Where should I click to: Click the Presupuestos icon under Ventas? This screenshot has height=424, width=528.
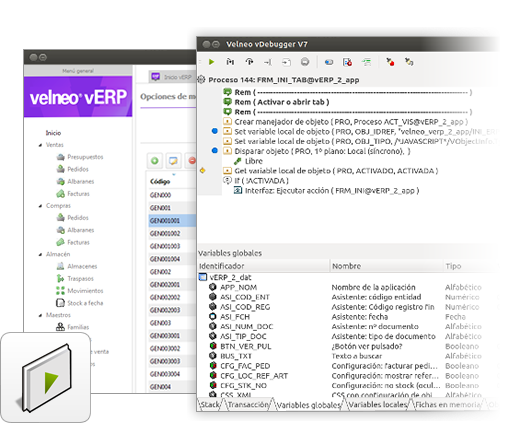coord(61,157)
